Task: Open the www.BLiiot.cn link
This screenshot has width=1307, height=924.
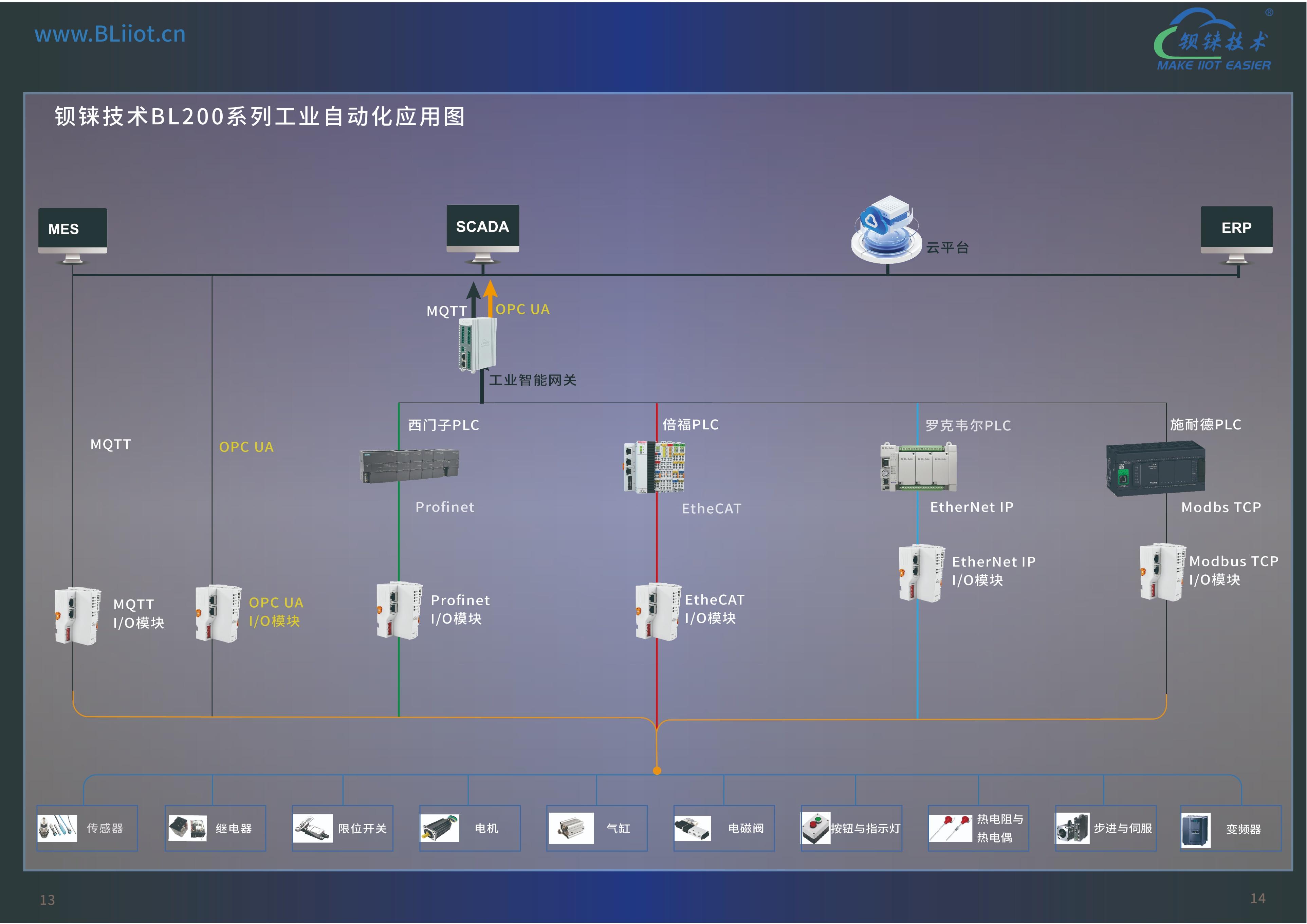Action: tap(110, 35)
